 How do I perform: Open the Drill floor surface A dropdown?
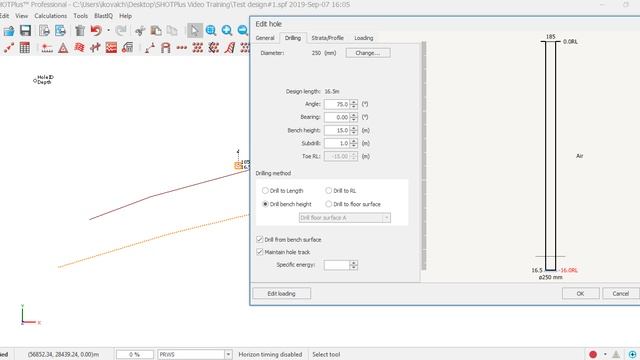pos(345,218)
